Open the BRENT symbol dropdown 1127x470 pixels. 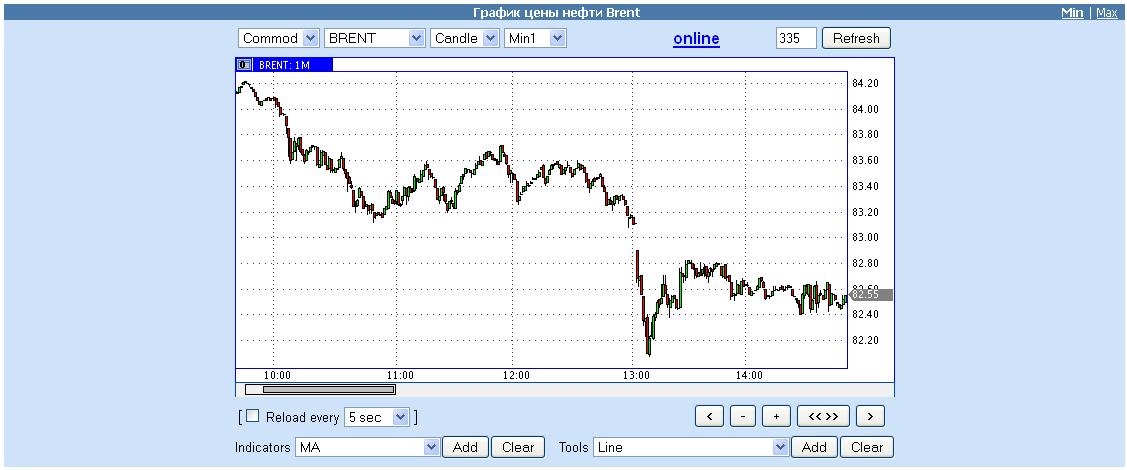click(375, 38)
